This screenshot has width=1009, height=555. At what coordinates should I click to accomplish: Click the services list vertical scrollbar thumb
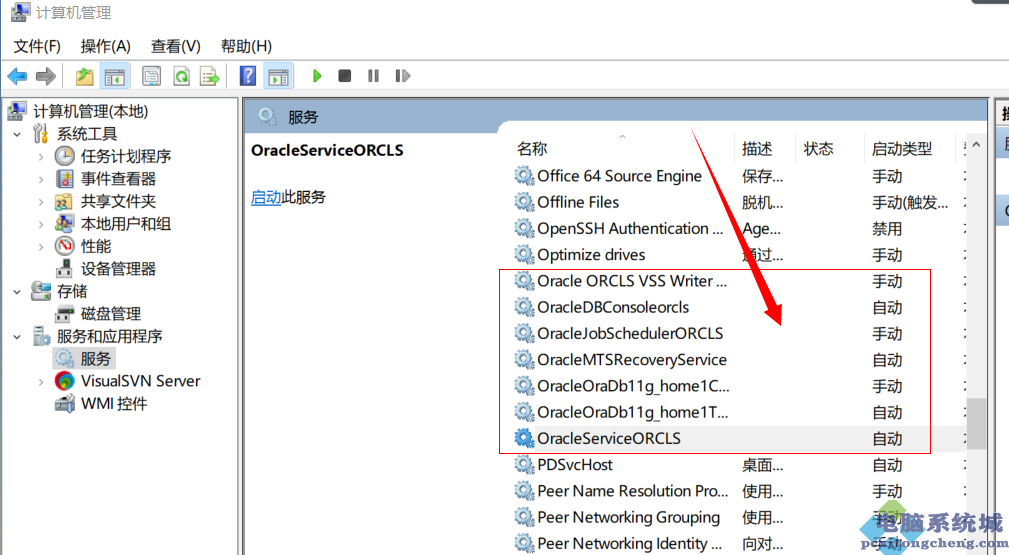[x=976, y=423]
